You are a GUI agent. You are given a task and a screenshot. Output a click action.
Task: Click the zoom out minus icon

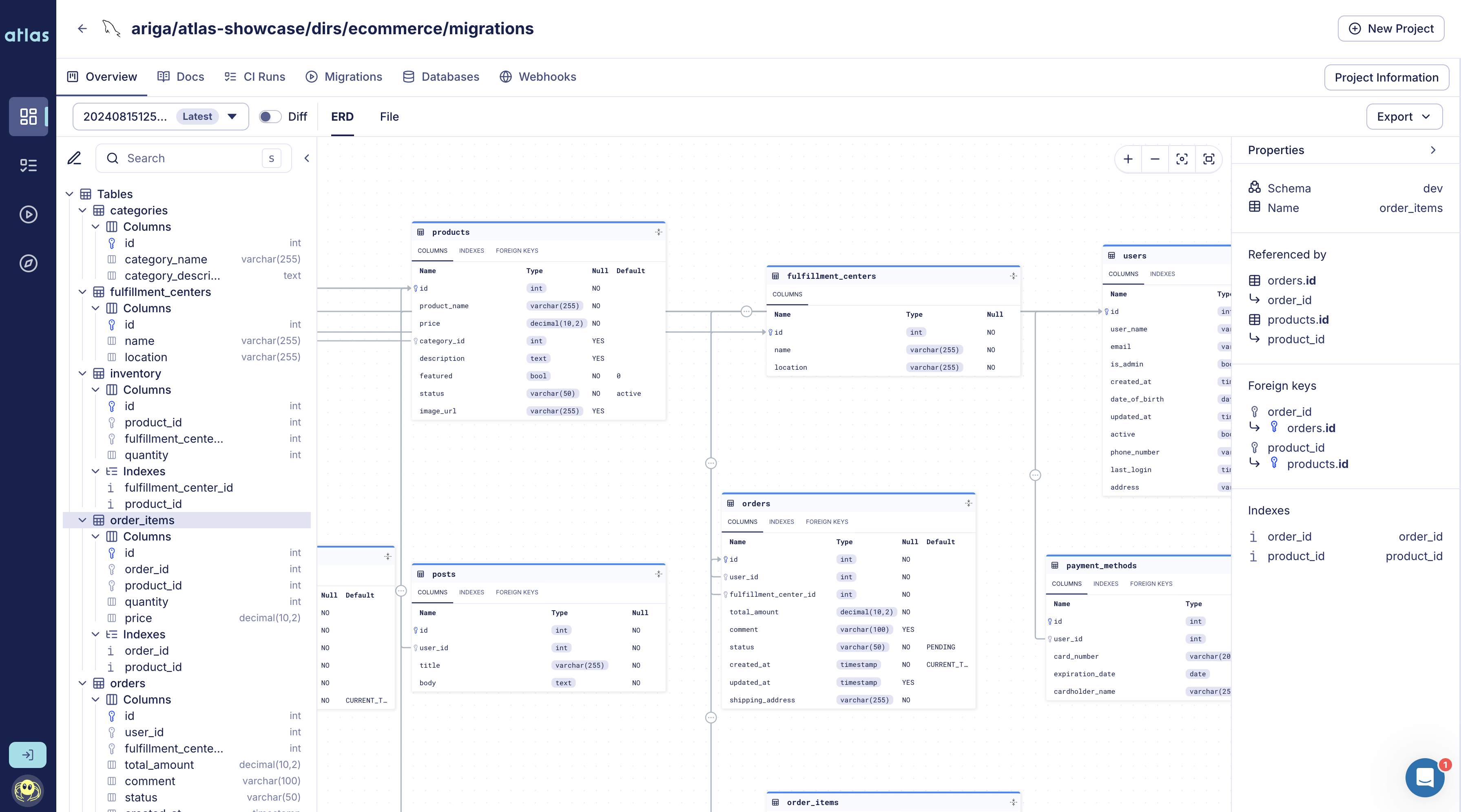coord(1155,159)
